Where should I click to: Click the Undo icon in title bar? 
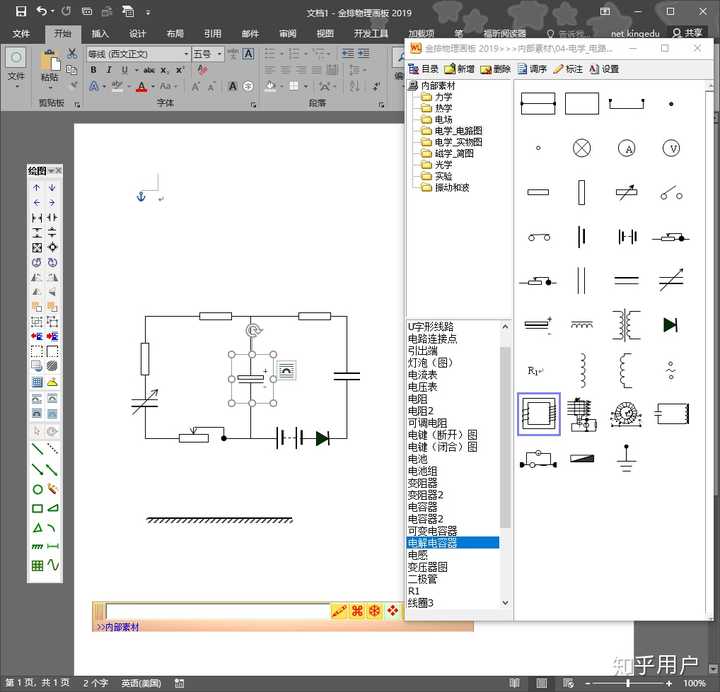point(42,11)
